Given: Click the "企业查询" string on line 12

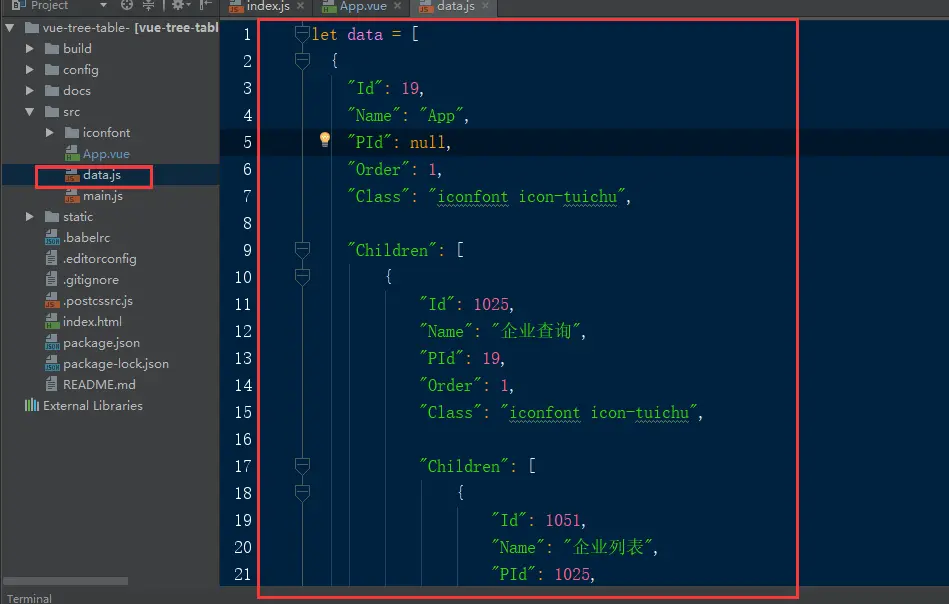Looking at the screenshot, I should 536,331.
